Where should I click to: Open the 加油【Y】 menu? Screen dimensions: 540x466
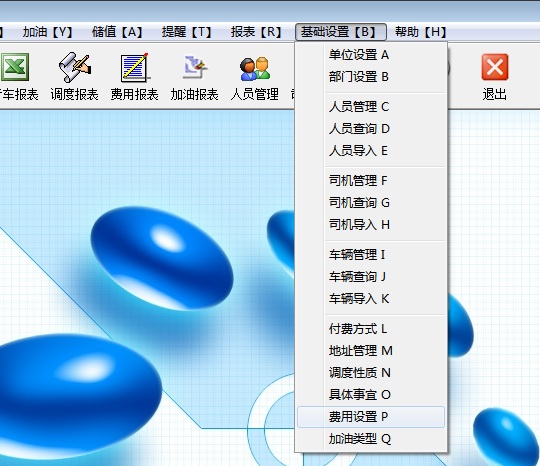click(x=48, y=32)
